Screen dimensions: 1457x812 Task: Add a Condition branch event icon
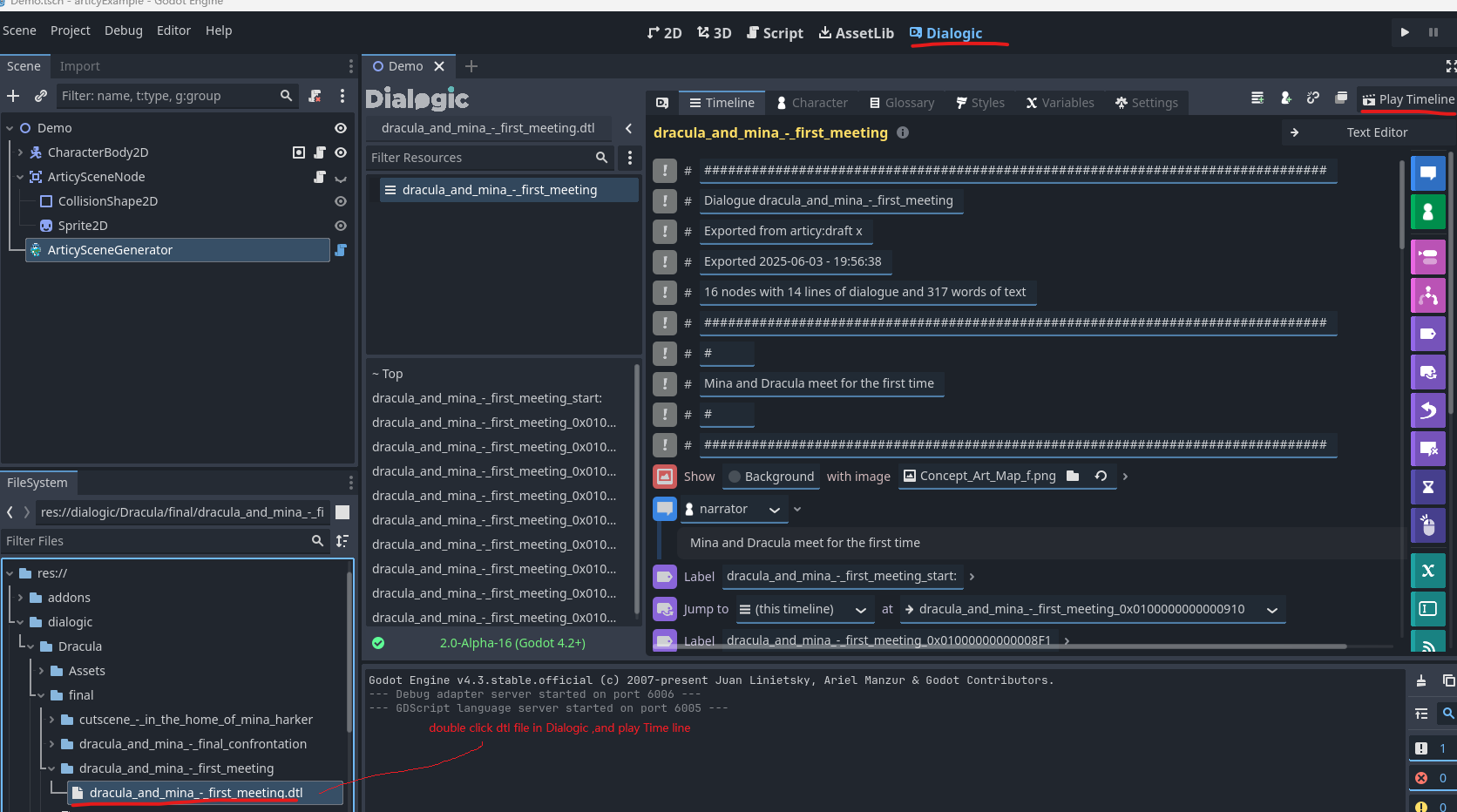coord(1427,295)
